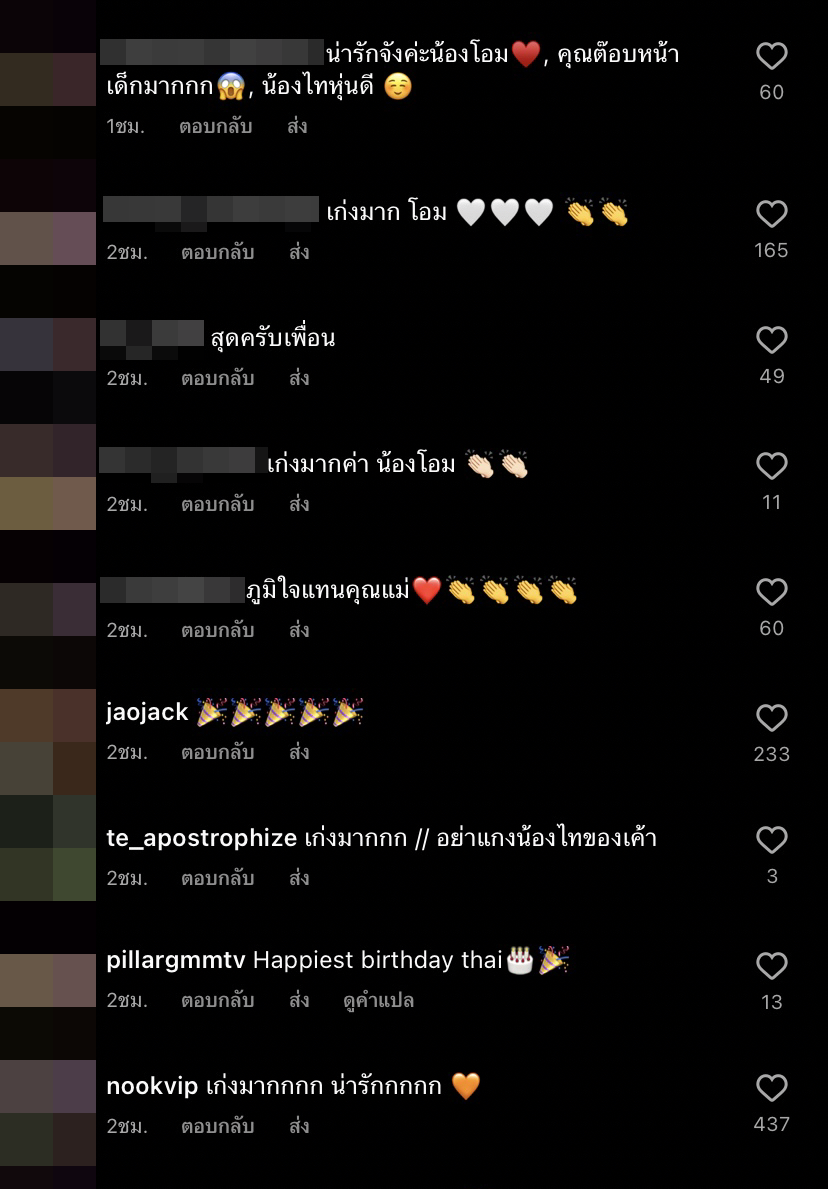Like the ภูมิใจแทนคุณแม่ comment

tap(771, 591)
